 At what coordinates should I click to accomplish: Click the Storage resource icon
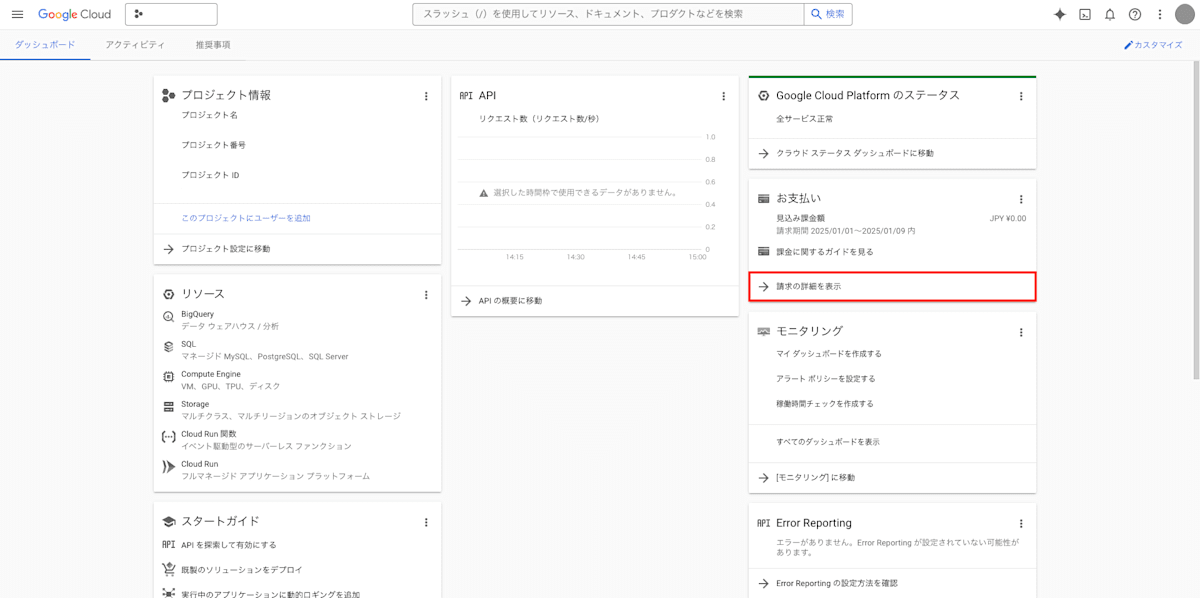point(169,406)
